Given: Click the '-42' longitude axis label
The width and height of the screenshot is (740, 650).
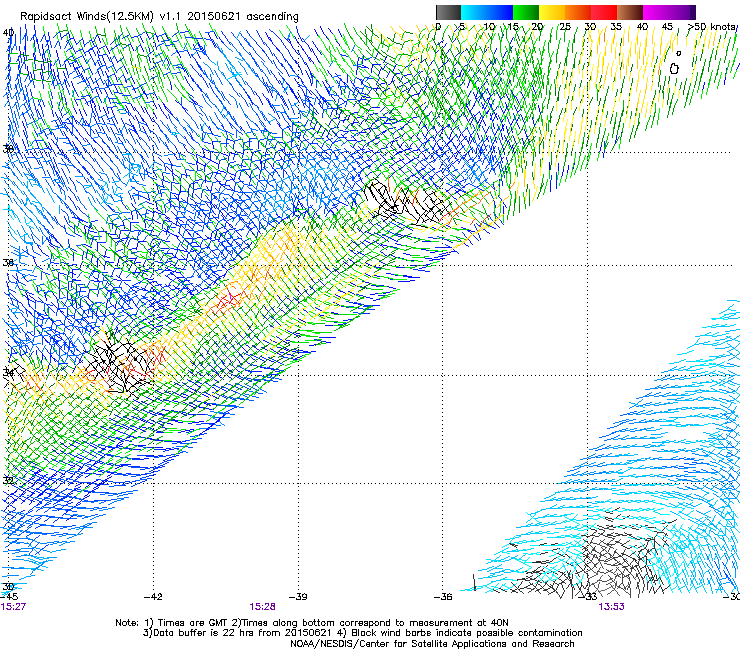Looking at the screenshot, I should tap(153, 597).
